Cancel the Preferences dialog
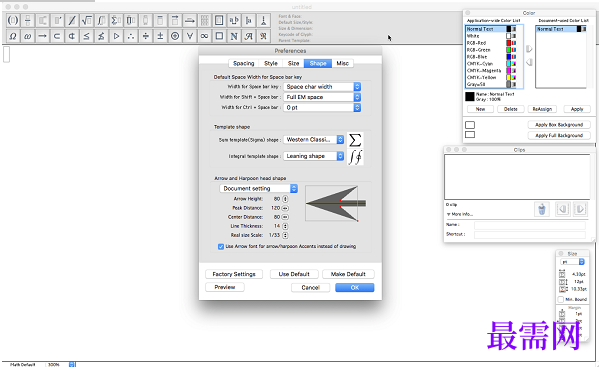The height and width of the screenshot is (367, 599). [x=310, y=288]
